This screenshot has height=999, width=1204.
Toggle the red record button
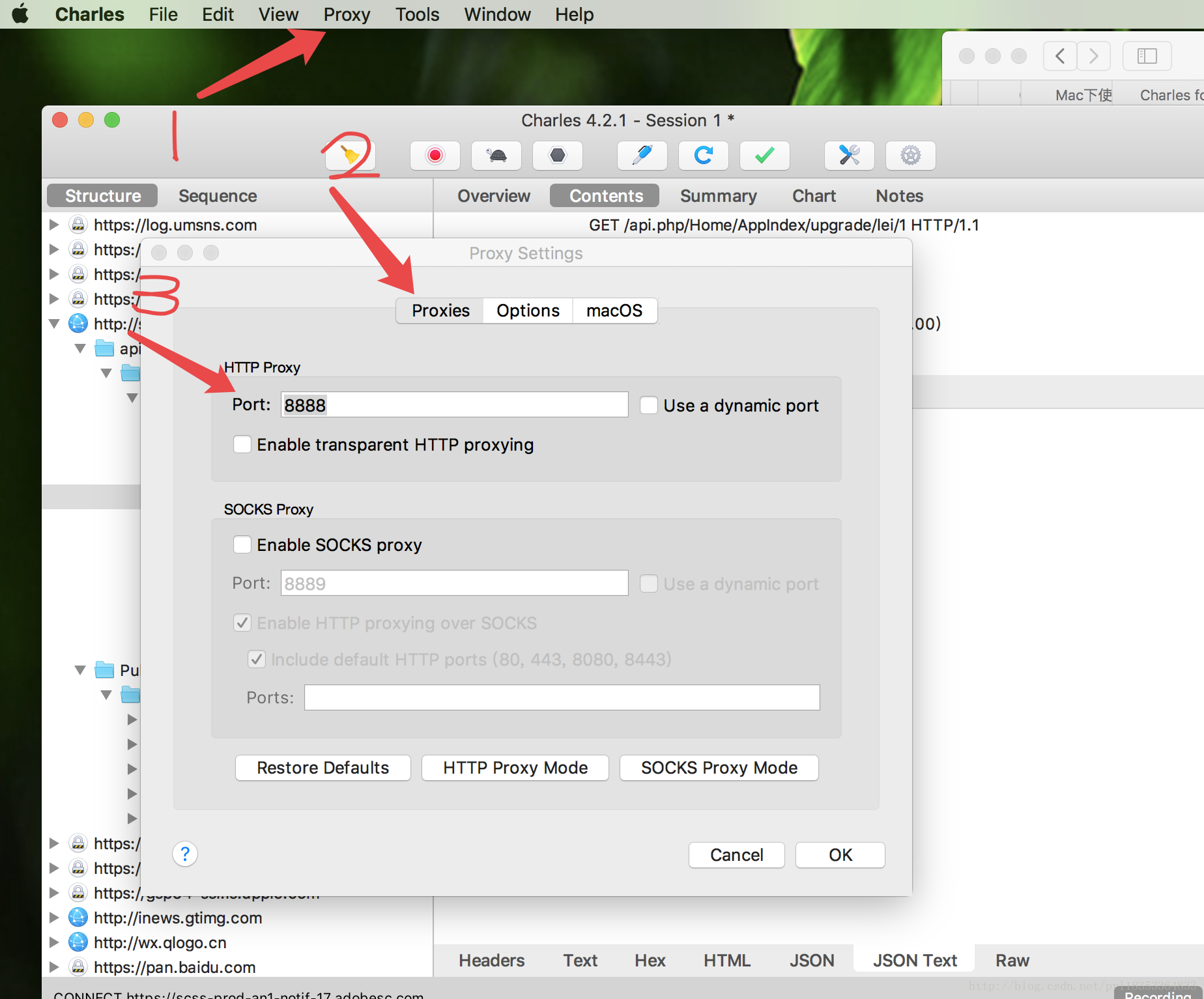(435, 156)
